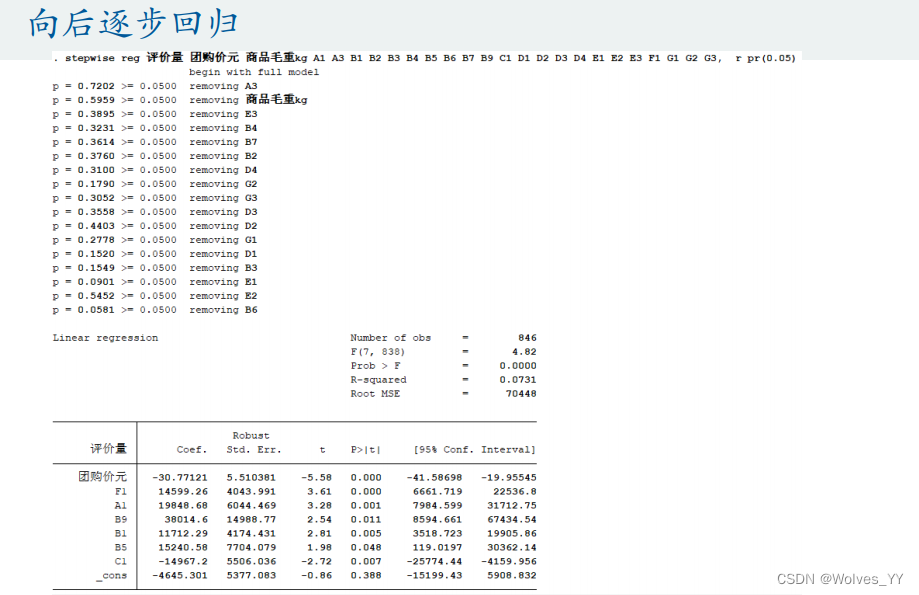Click the C1 row label in table
919x595 pixels.
point(121,562)
